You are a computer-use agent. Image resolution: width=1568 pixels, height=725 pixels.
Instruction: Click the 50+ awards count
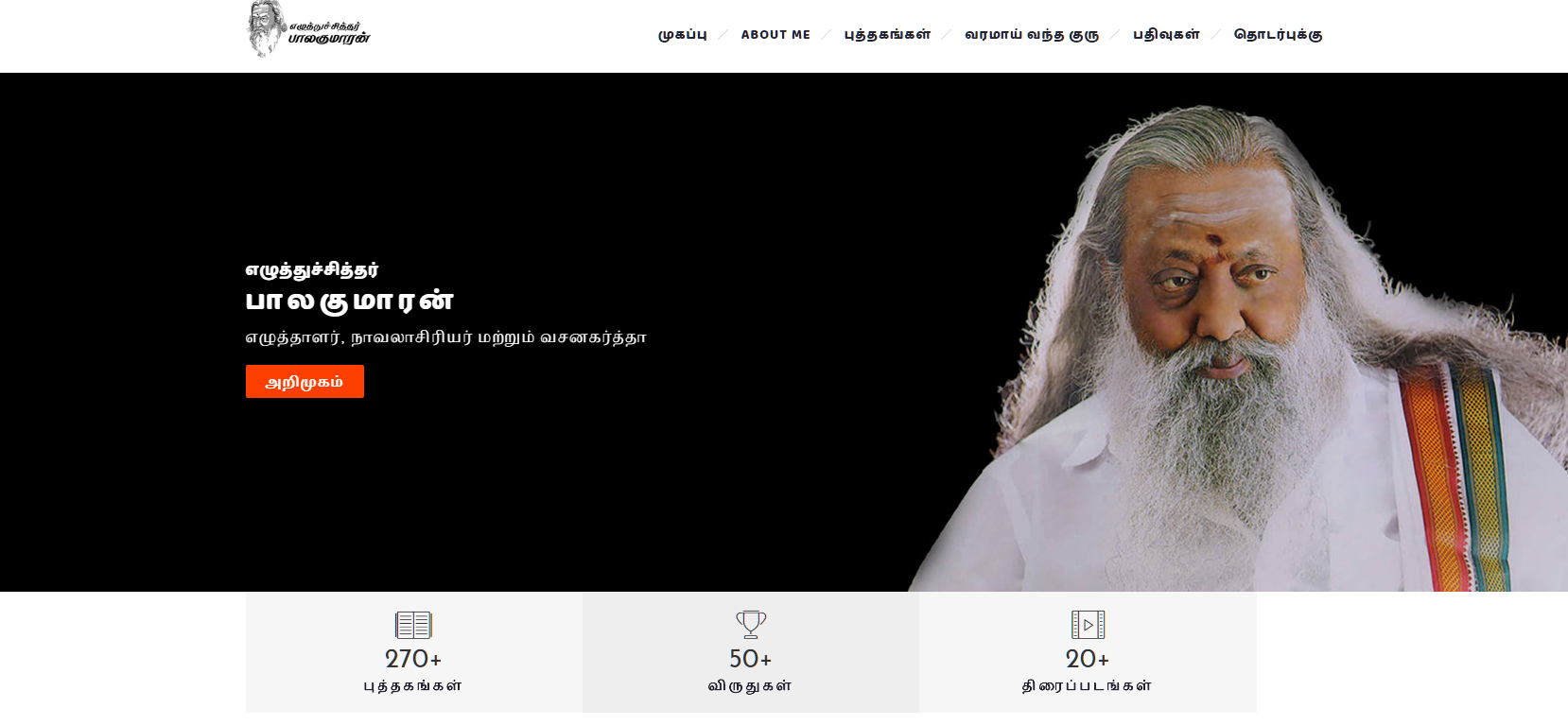click(x=751, y=659)
